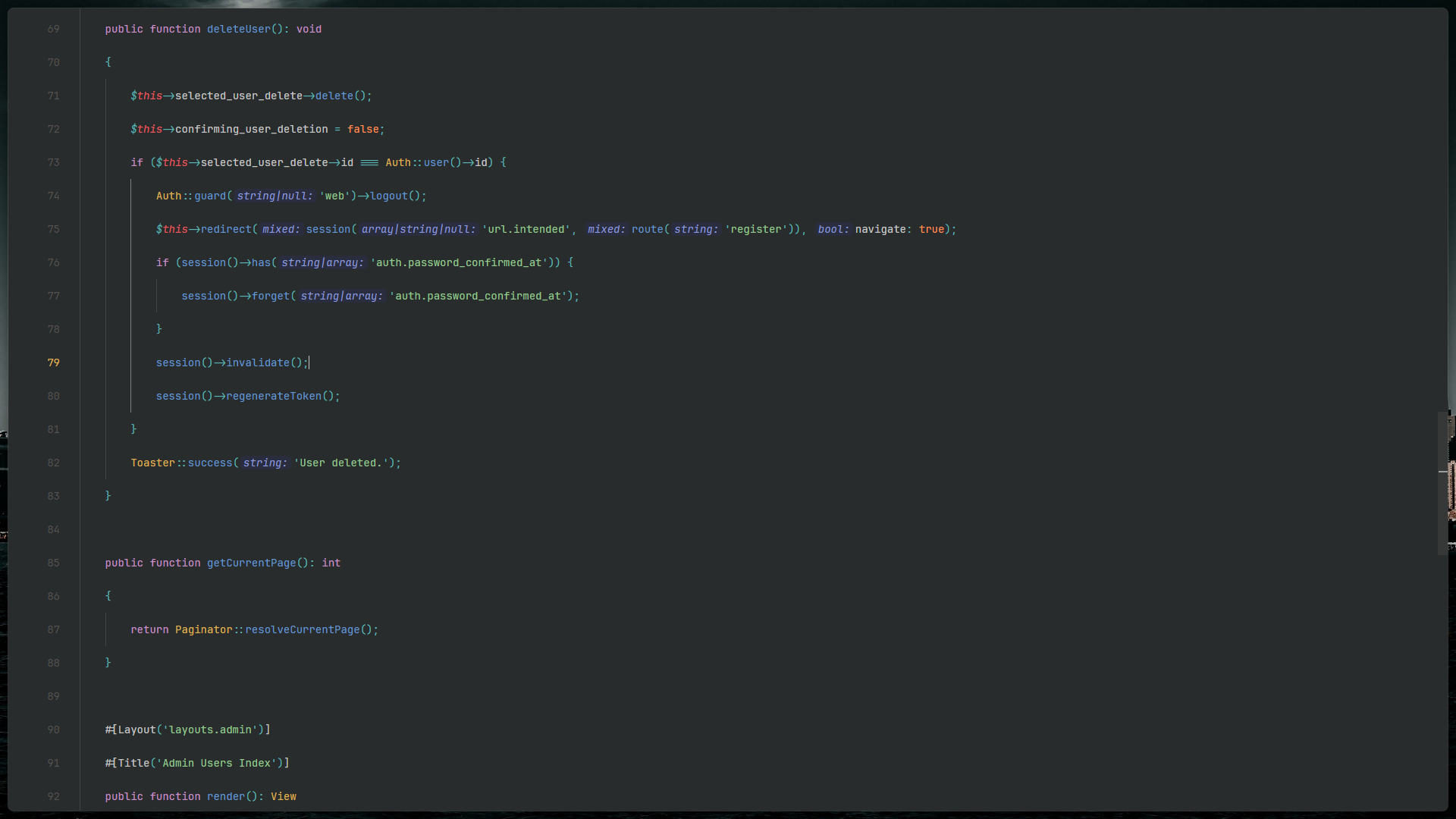
Task: Click the 'register' route string
Action: [x=756, y=229]
